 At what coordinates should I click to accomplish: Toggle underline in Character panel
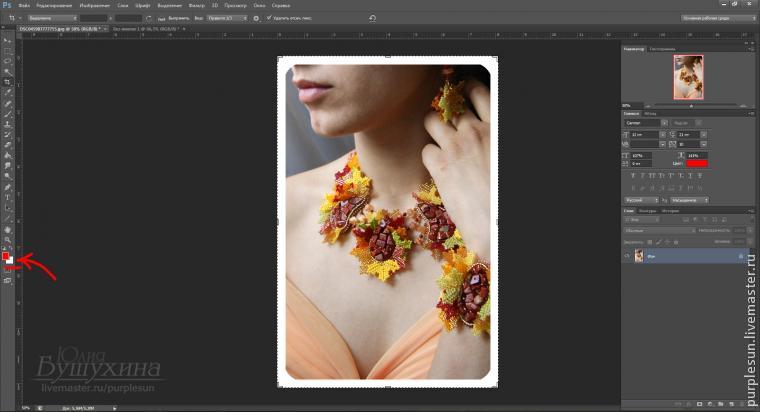pos(691,176)
